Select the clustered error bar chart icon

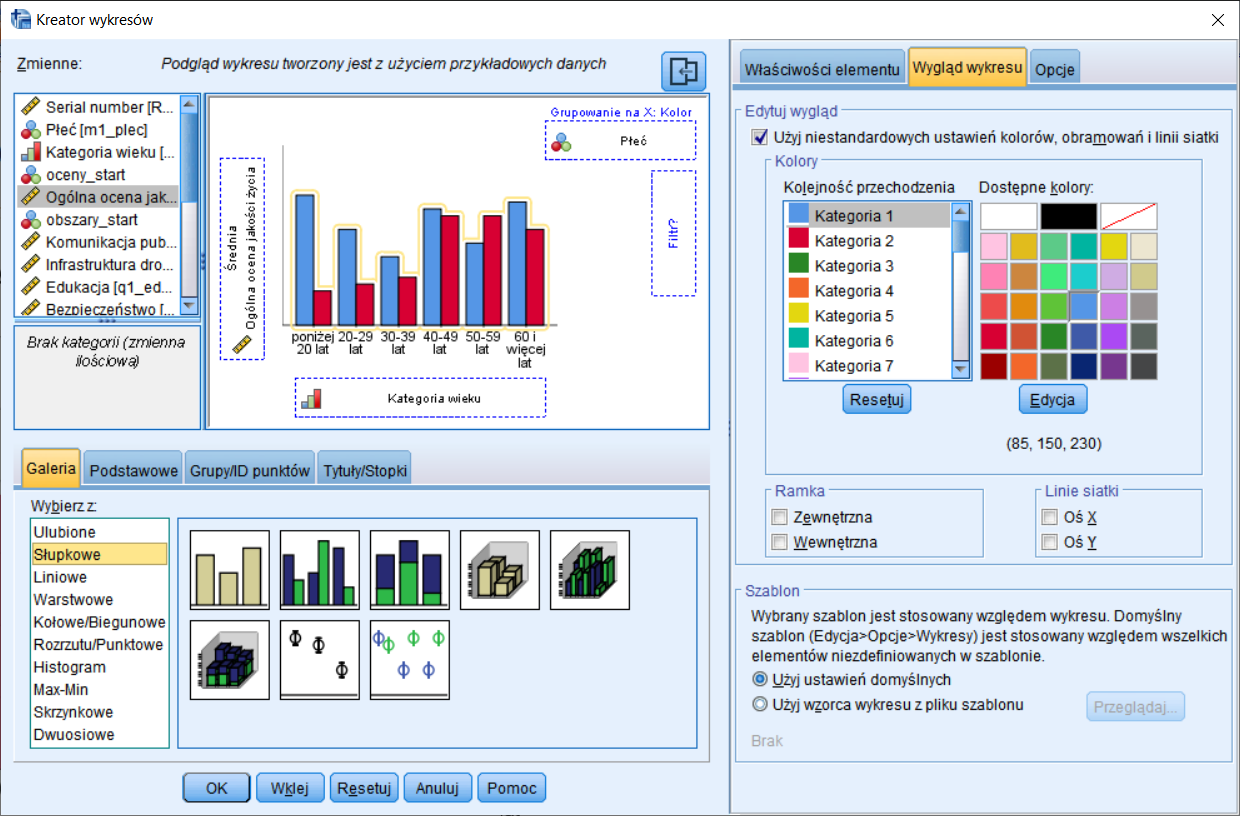(409, 660)
